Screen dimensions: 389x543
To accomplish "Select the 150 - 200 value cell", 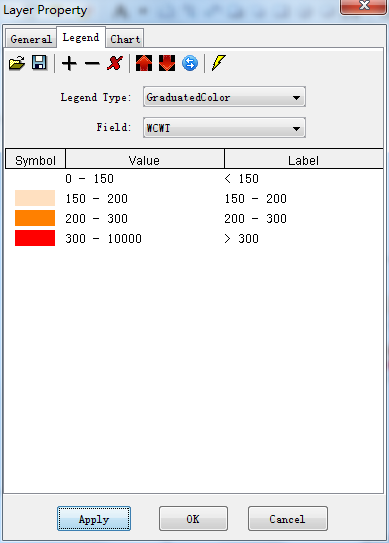I will [97, 198].
